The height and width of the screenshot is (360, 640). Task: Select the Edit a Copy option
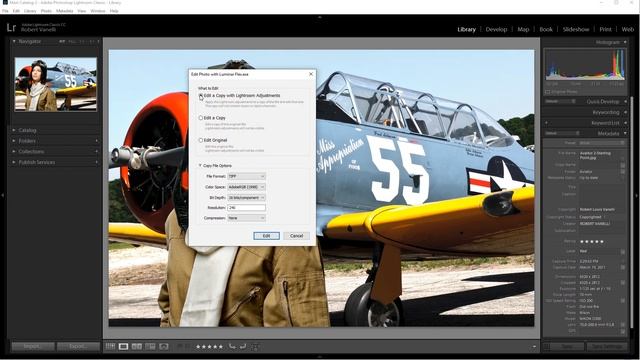(x=201, y=118)
